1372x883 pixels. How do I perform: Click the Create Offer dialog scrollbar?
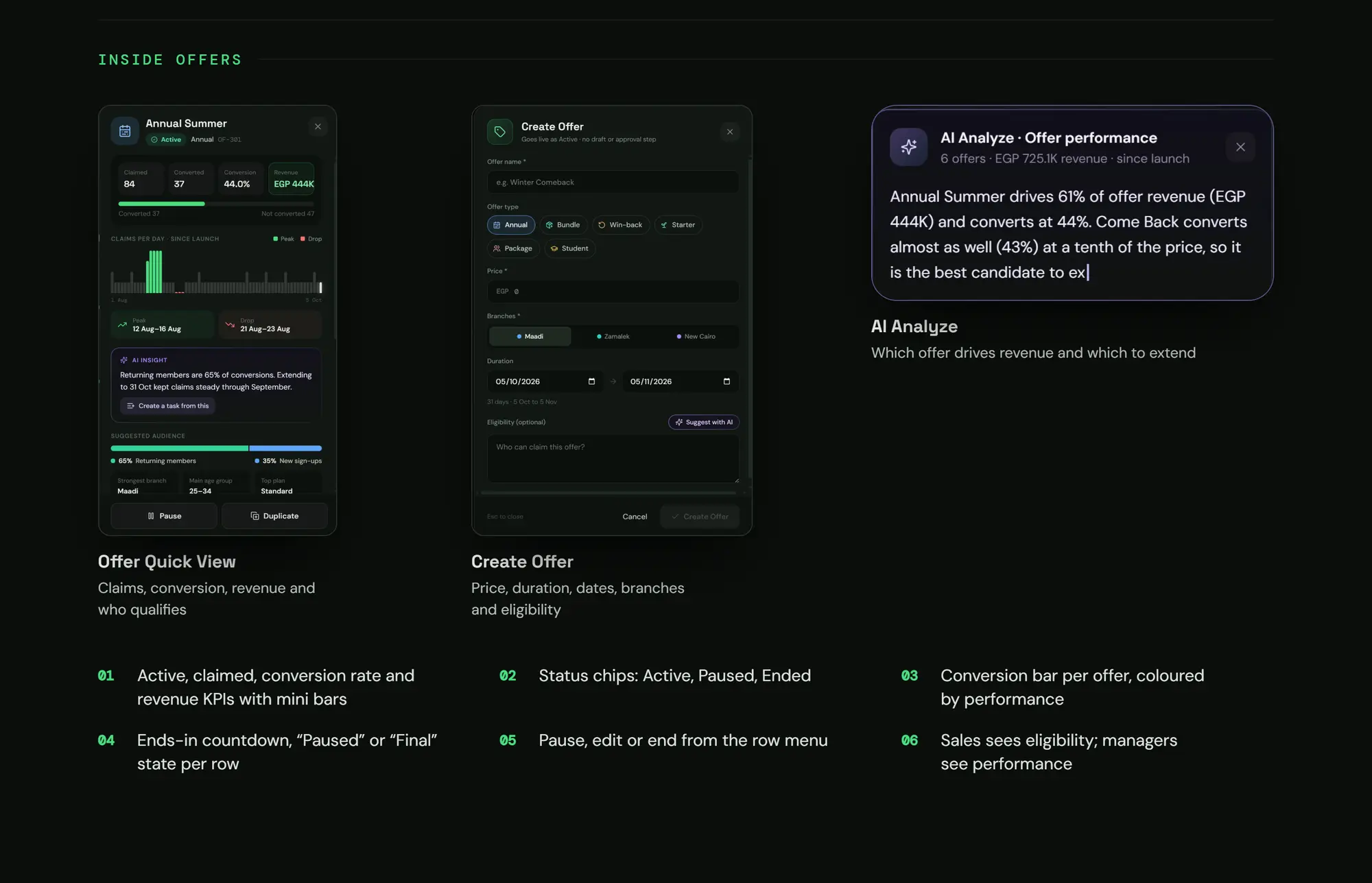point(750,320)
